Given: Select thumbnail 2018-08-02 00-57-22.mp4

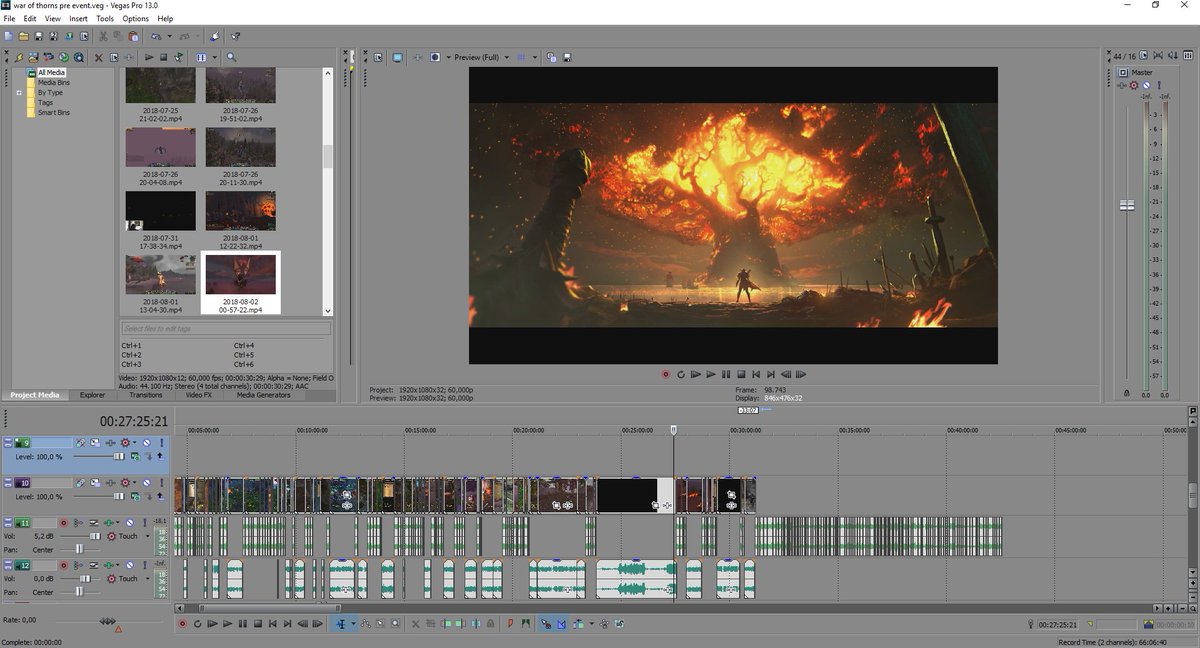Looking at the screenshot, I should [x=241, y=282].
